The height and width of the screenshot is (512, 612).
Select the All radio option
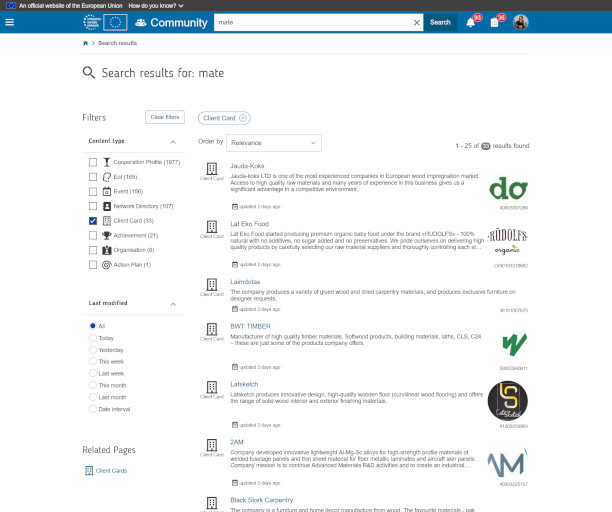click(x=93, y=325)
